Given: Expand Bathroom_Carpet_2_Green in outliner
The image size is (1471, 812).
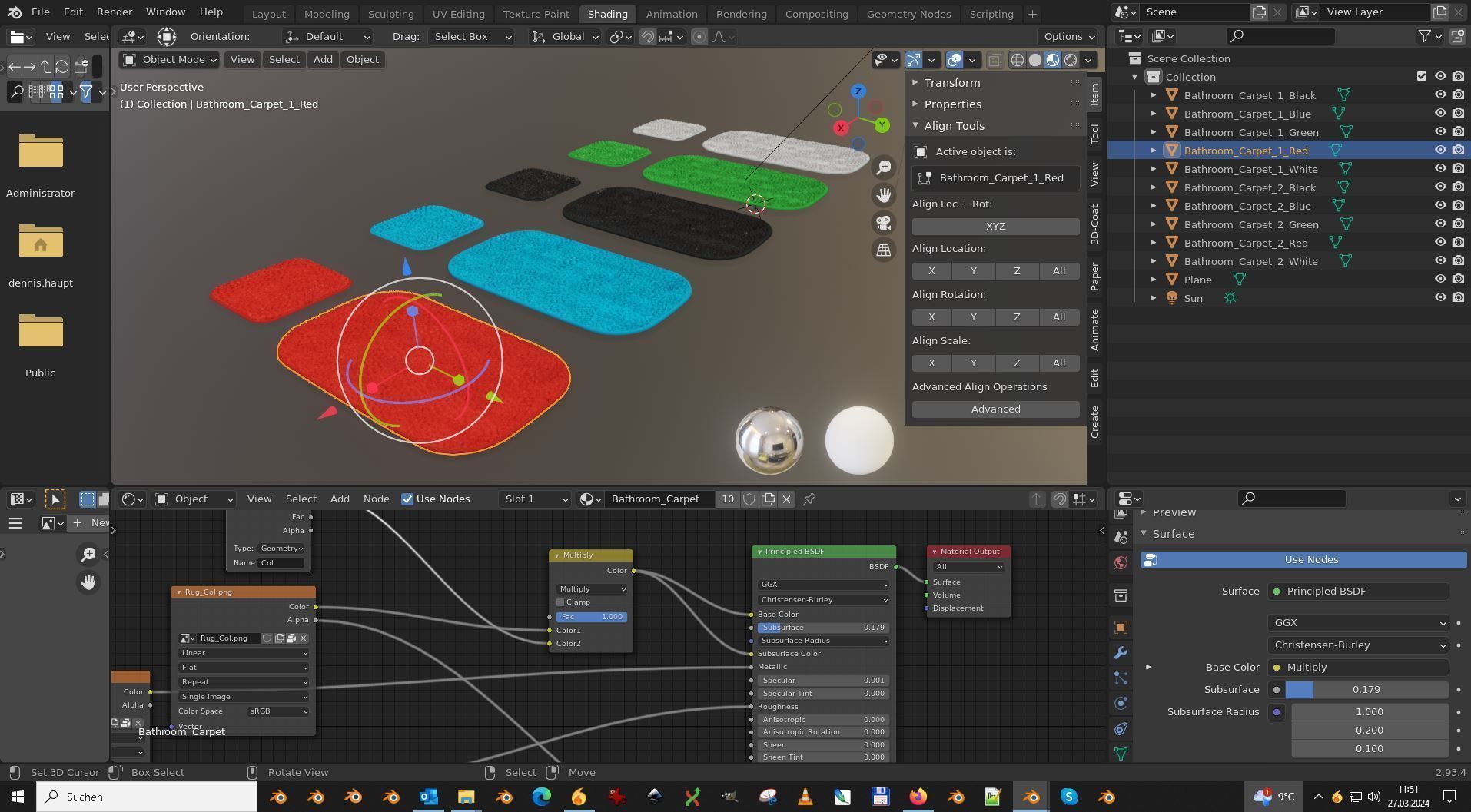Looking at the screenshot, I should [x=1153, y=224].
